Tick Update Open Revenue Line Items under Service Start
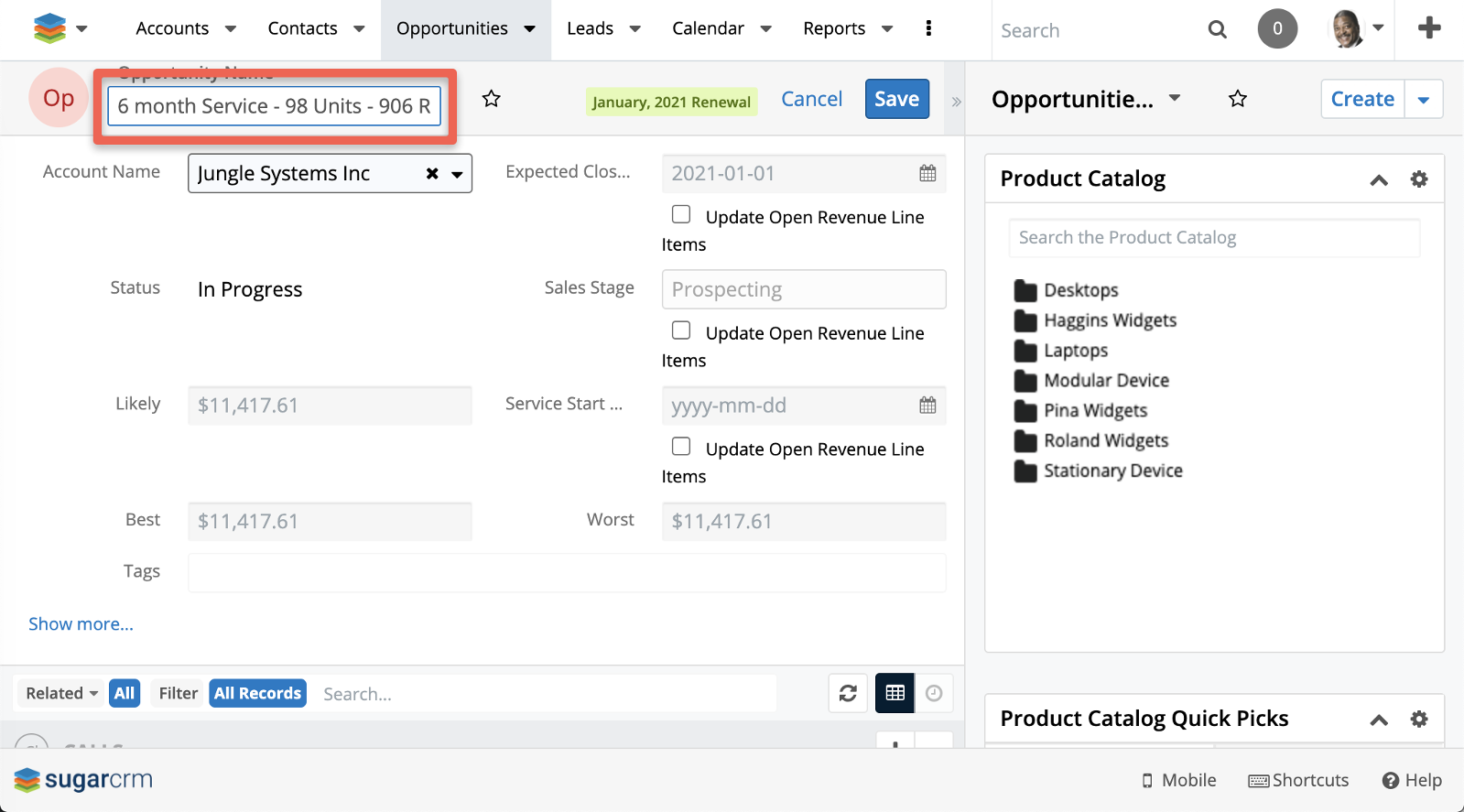Image resolution: width=1464 pixels, height=812 pixels. pyautogui.click(x=681, y=446)
